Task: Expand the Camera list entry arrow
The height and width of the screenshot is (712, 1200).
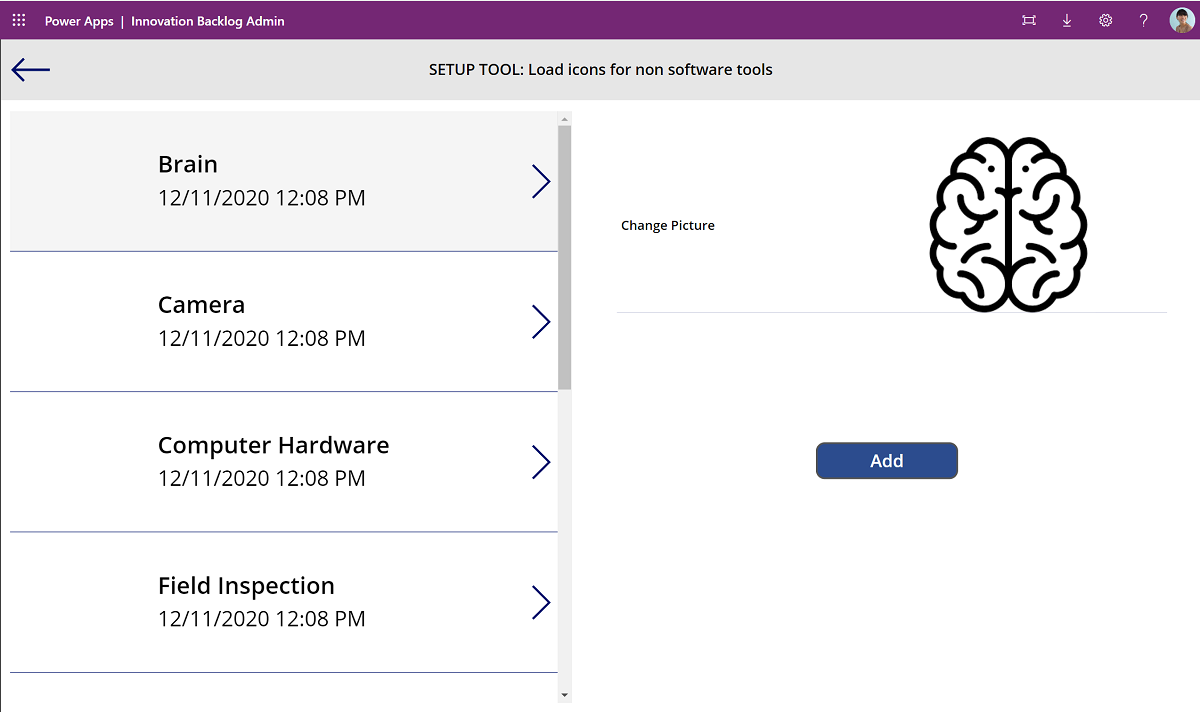Action: pyautogui.click(x=541, y=321)
